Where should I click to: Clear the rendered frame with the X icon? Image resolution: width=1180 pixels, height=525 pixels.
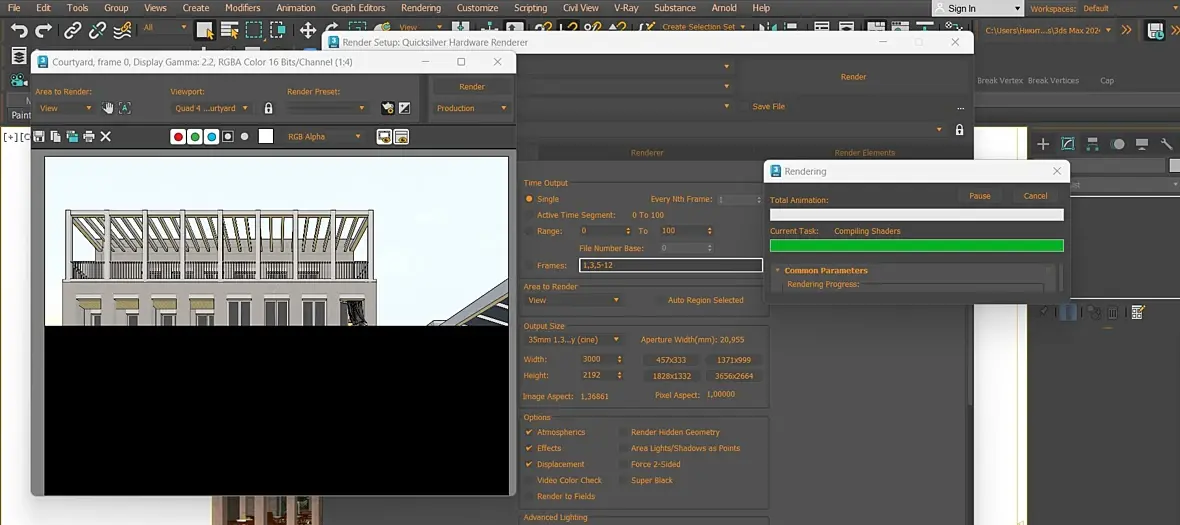(106, 137)
